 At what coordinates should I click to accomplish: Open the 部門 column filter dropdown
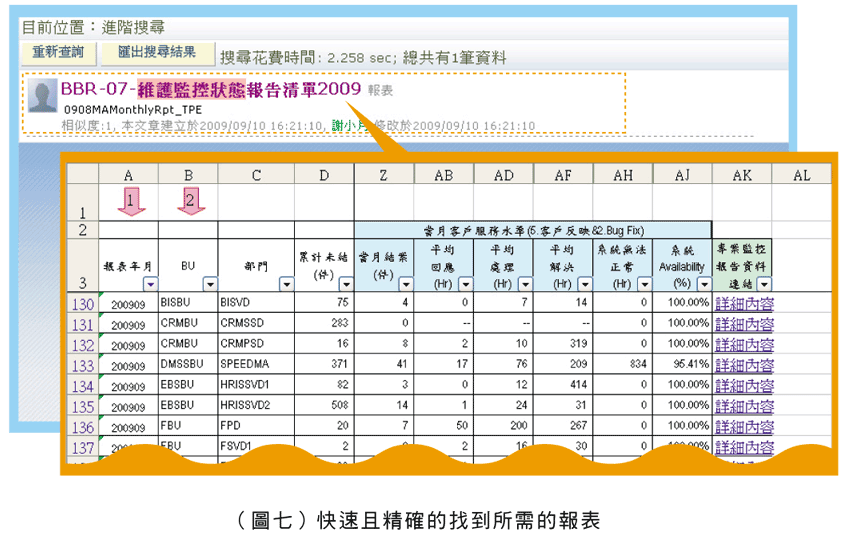(x=286, y=285)
